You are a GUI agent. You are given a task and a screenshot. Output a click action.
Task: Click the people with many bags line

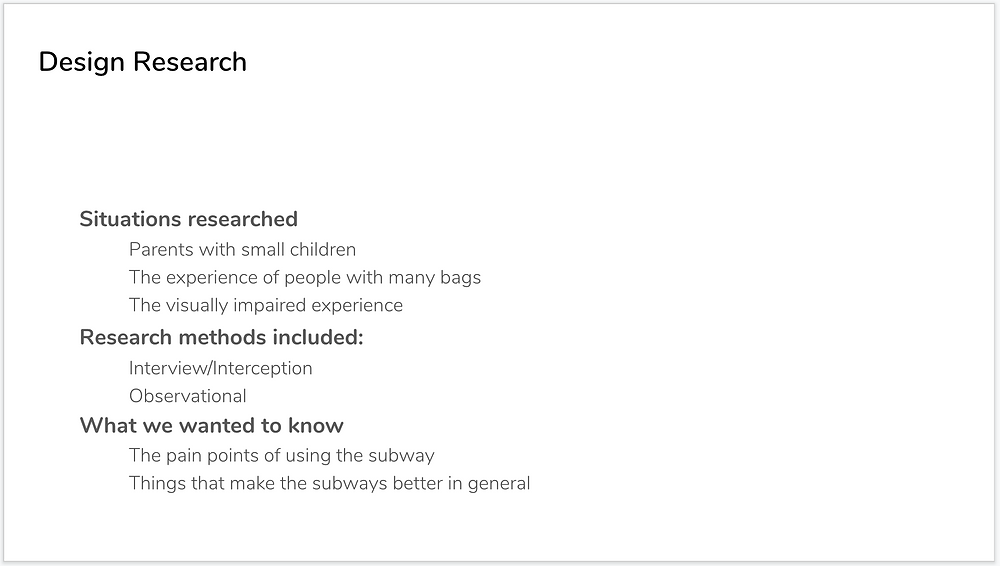point(305,278)
